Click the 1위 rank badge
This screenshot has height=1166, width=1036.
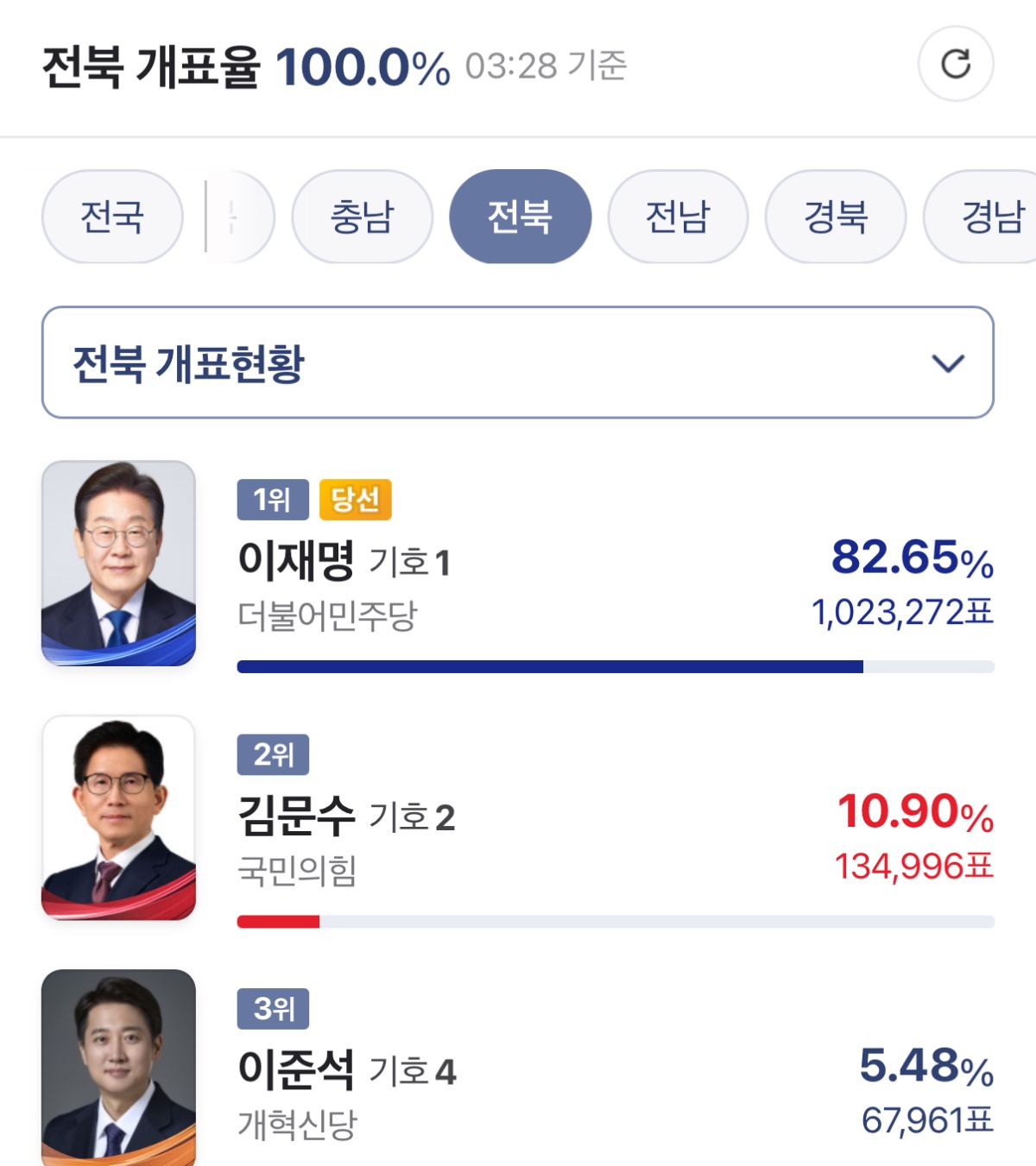coord(273,500)
